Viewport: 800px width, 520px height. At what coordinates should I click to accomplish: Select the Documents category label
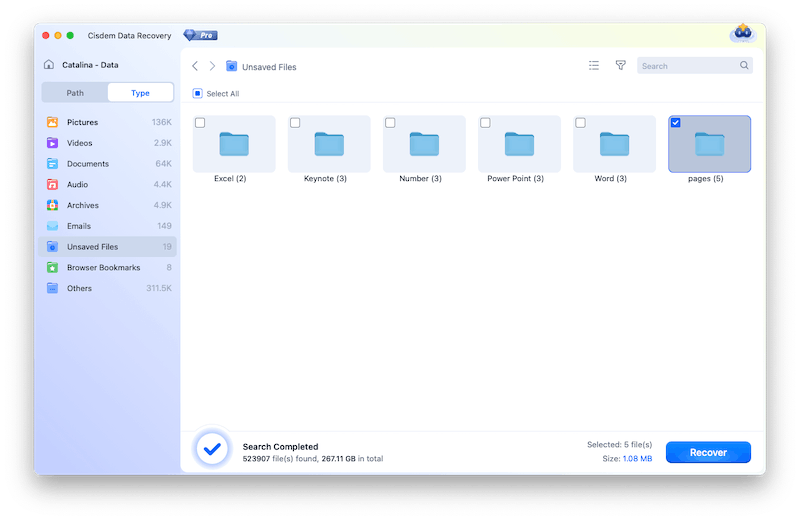click(x=88, y=164)
